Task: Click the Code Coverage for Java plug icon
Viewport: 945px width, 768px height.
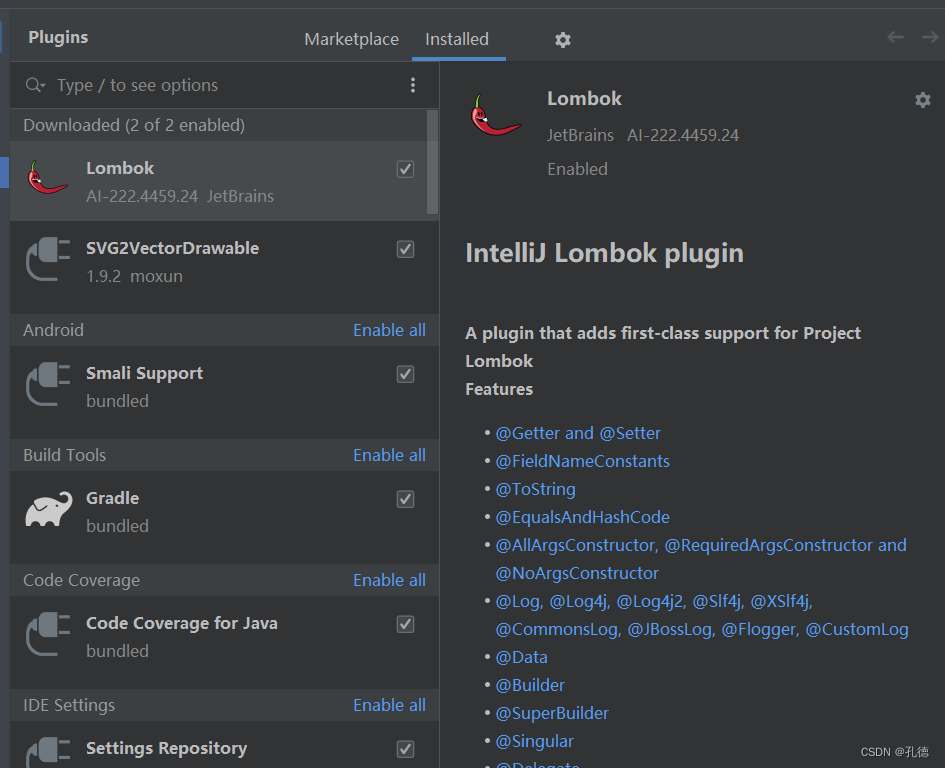Action: 48,634
